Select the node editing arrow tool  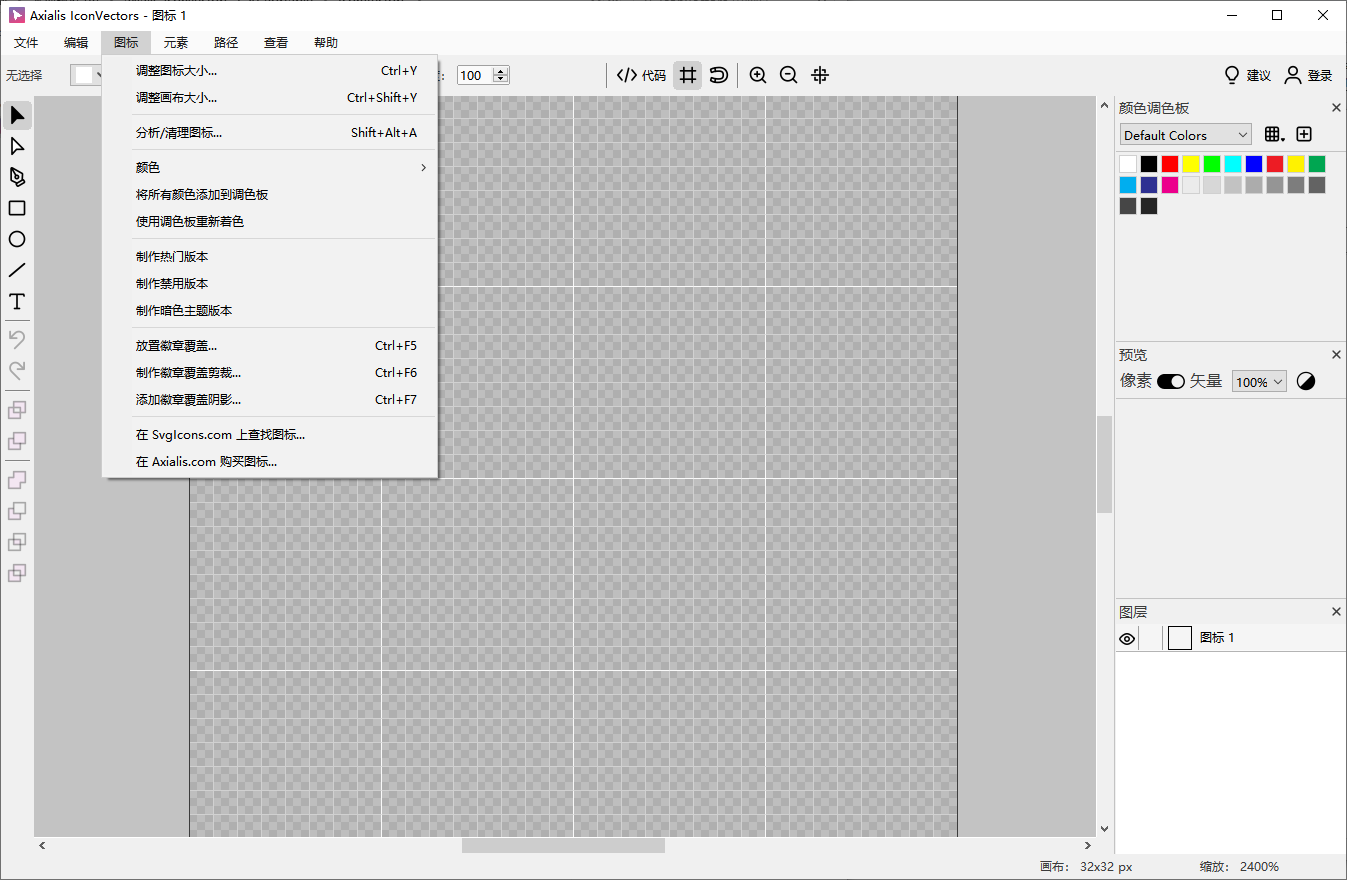[16, 146]
